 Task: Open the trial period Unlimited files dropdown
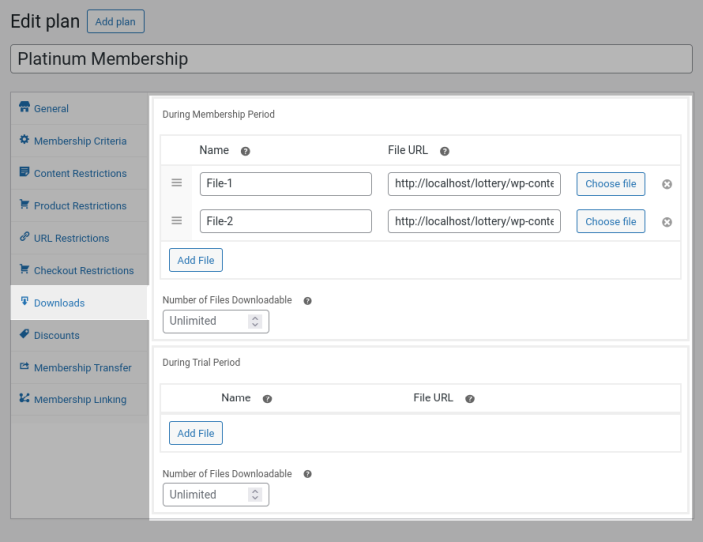coord(215,494)
